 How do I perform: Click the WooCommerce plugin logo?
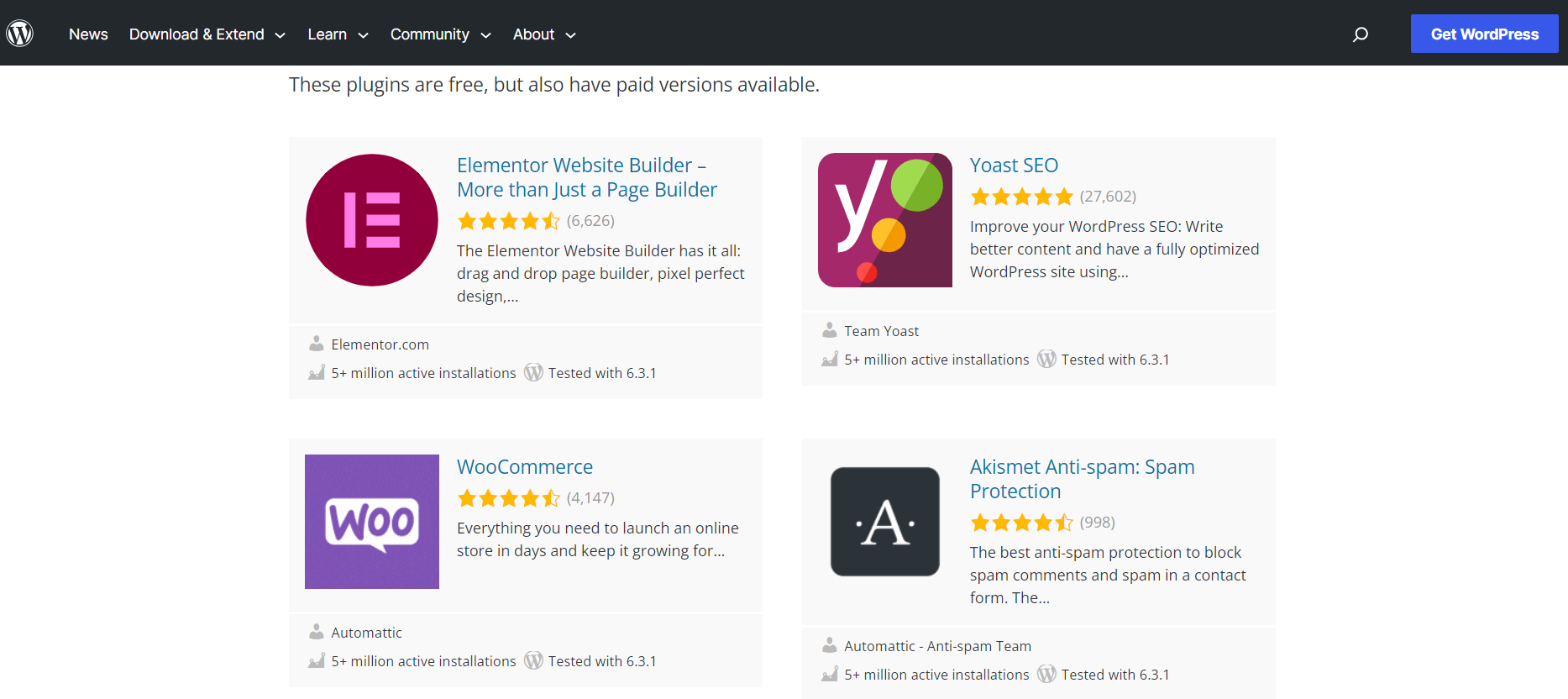[372, 522]
